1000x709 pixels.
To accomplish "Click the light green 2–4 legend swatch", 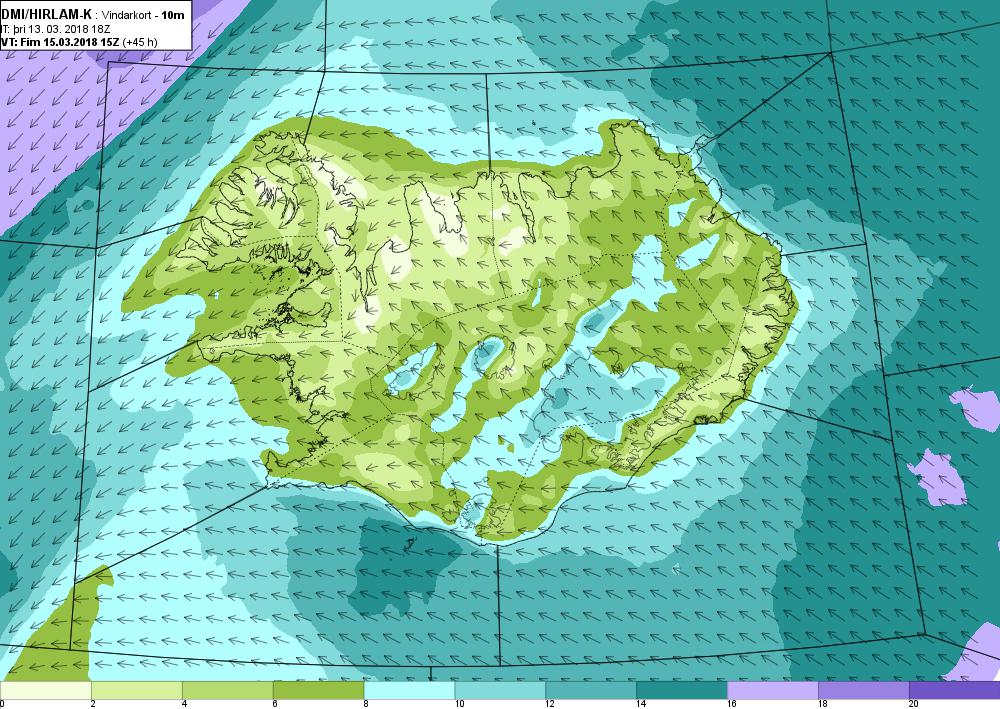I will 136,690.
